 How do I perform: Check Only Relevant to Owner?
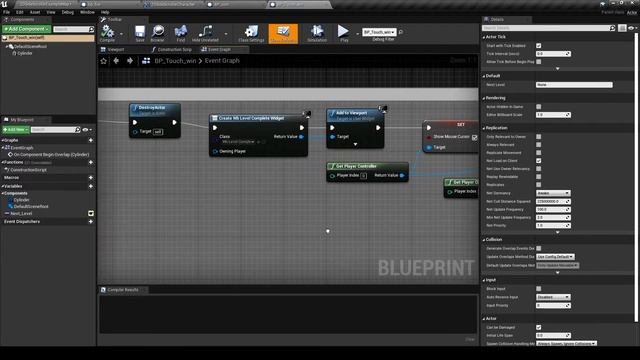[539, 136]
